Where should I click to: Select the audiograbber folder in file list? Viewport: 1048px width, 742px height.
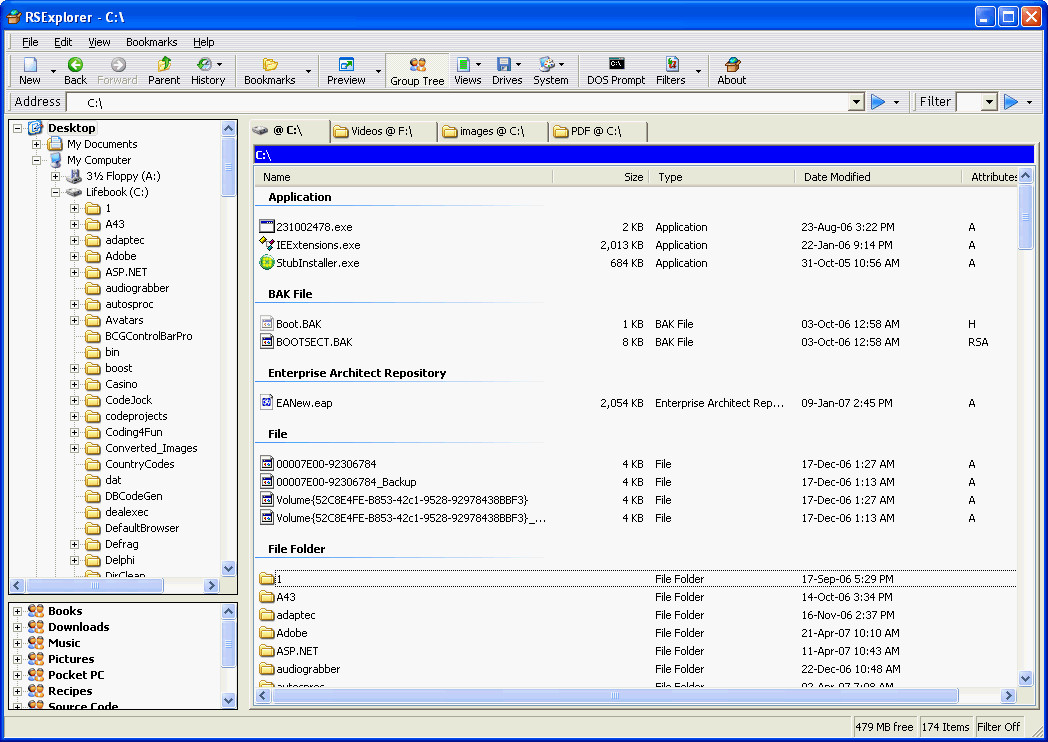pos(308,669)
